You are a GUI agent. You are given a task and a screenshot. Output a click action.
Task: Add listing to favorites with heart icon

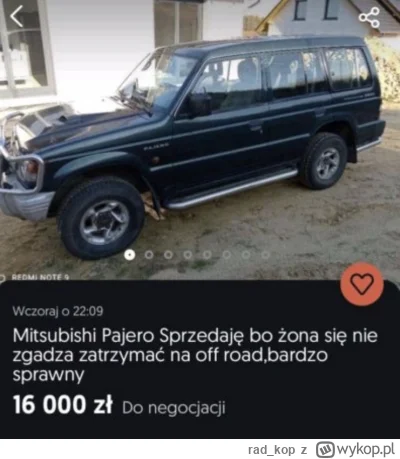[x=362, y=284]
